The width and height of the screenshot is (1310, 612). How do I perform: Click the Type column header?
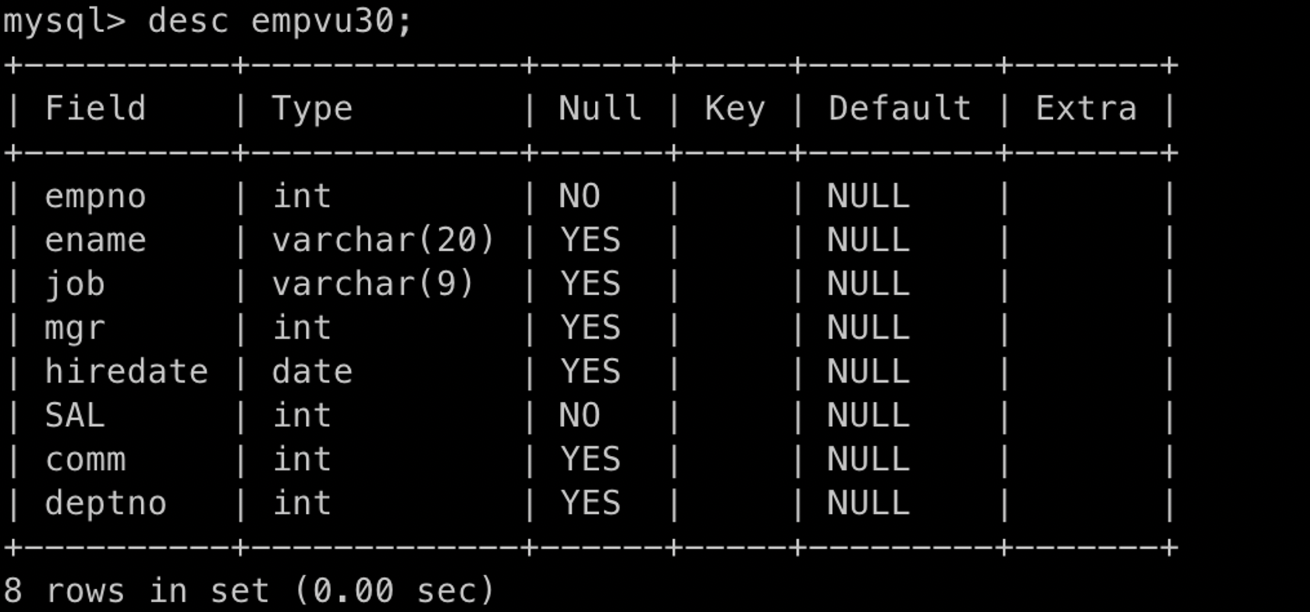click(x=312, y=108)
